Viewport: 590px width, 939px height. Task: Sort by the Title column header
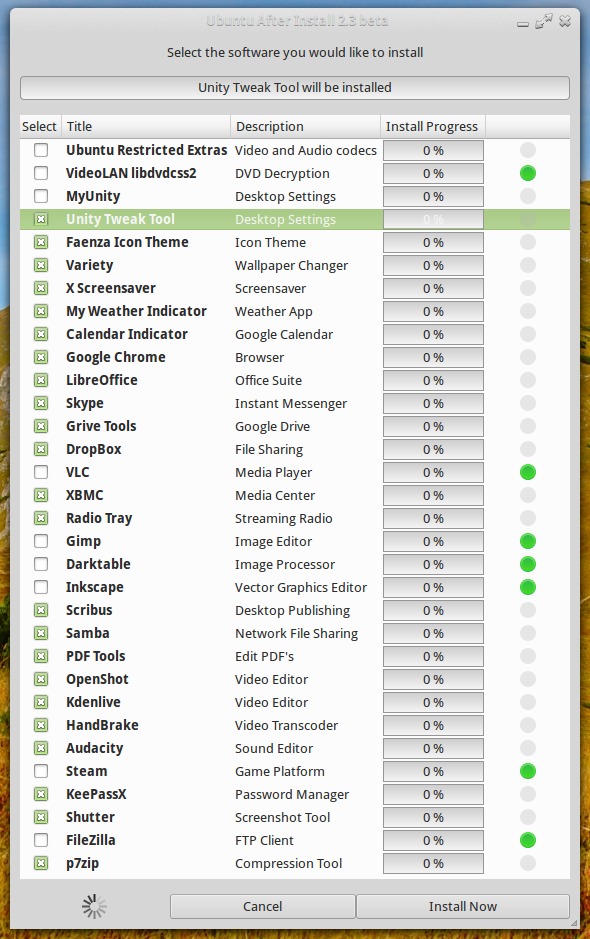[146, 126]
